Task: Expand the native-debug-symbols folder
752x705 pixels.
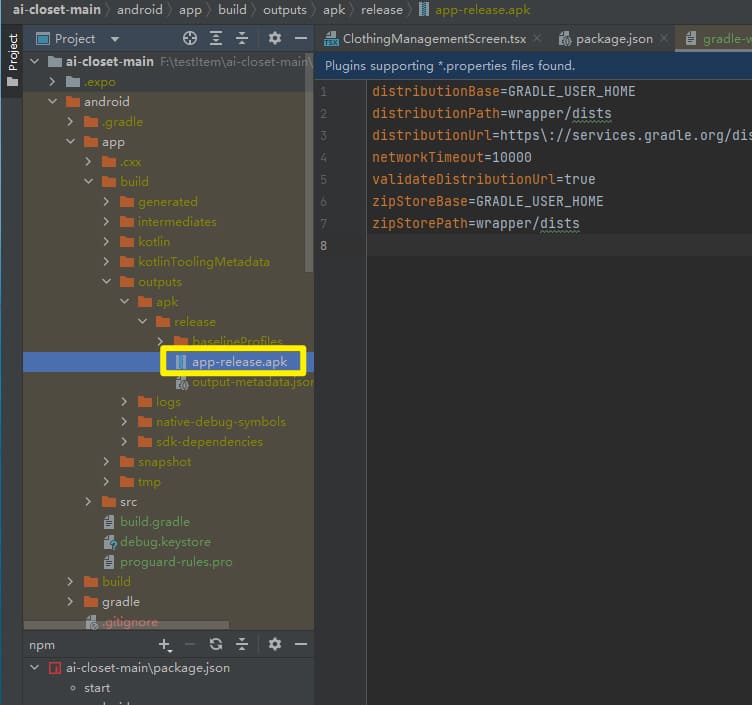Action: point(124,422)
